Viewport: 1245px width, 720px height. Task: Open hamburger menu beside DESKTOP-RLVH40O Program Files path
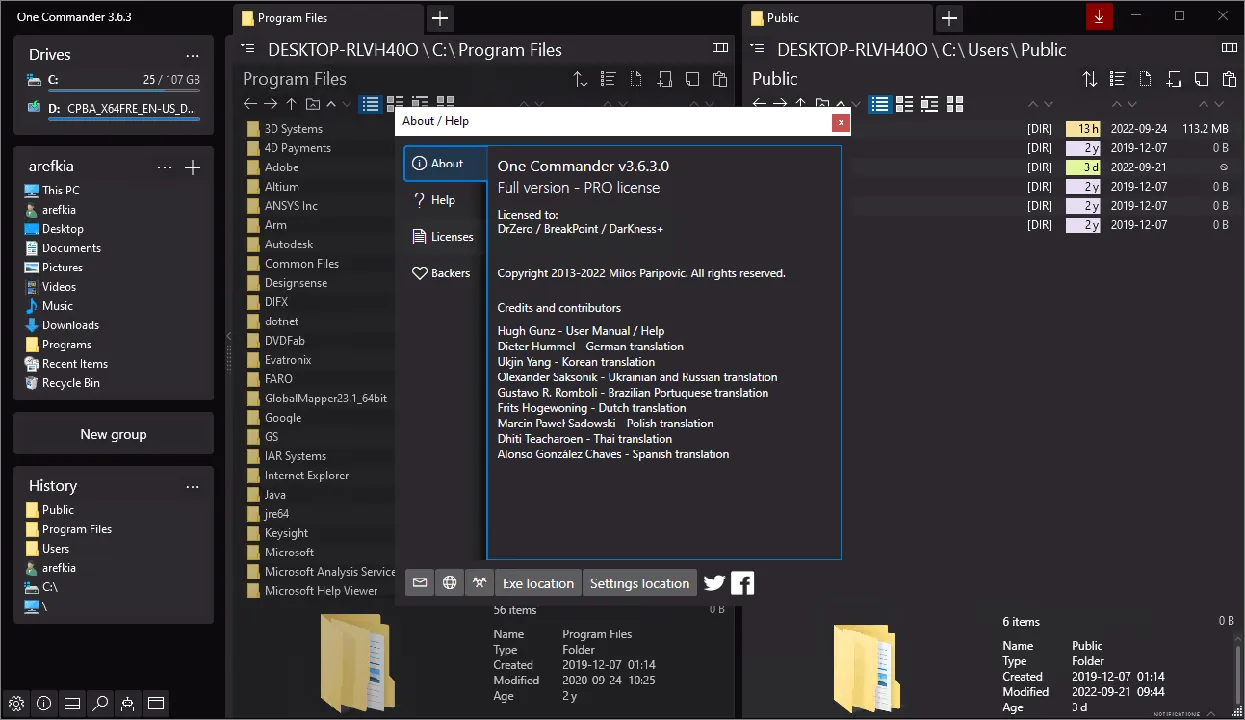tap(248, 49)
